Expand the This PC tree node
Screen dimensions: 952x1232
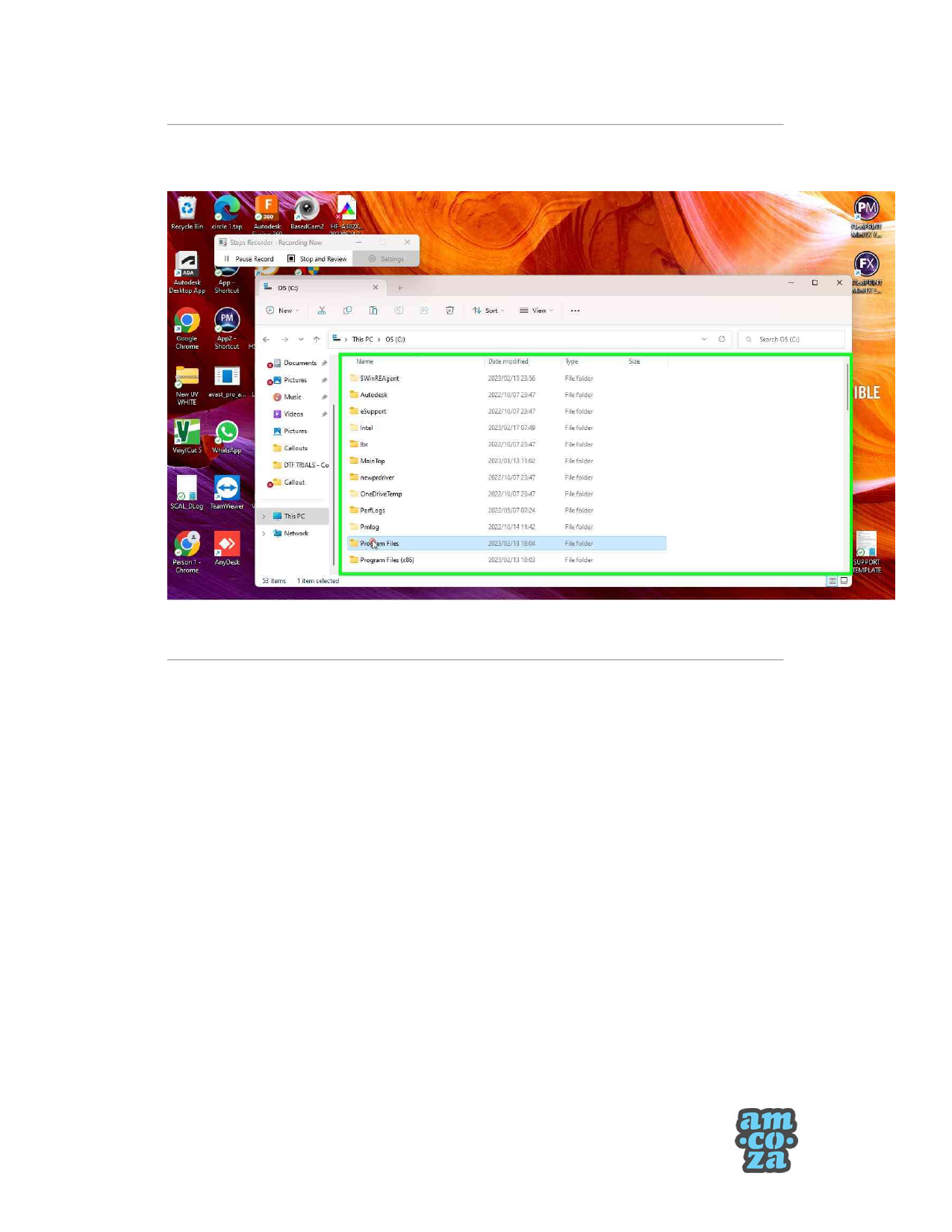click(264, 517)
